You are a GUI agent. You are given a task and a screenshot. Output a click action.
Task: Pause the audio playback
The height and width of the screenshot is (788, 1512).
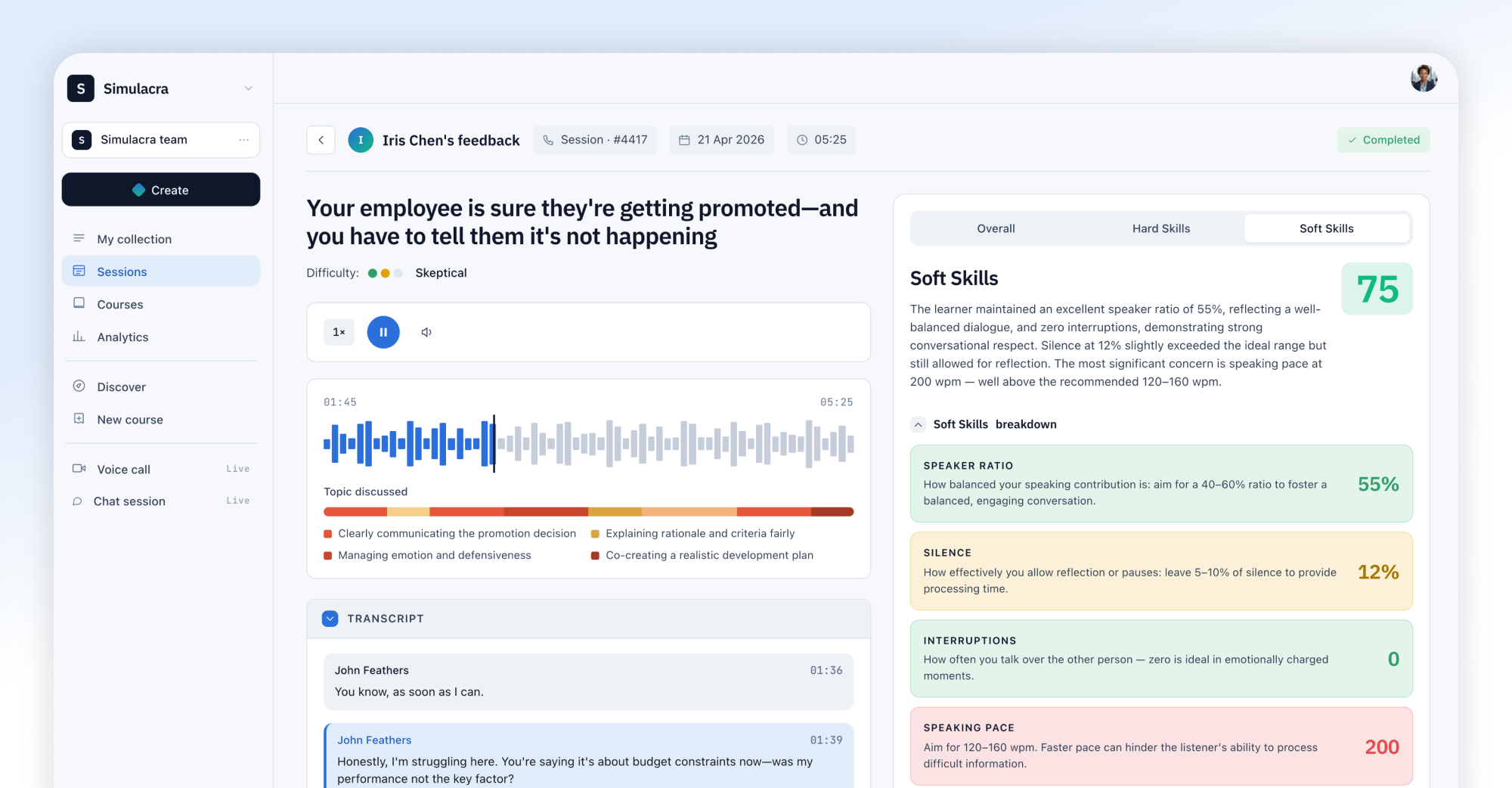pos(383,332)
